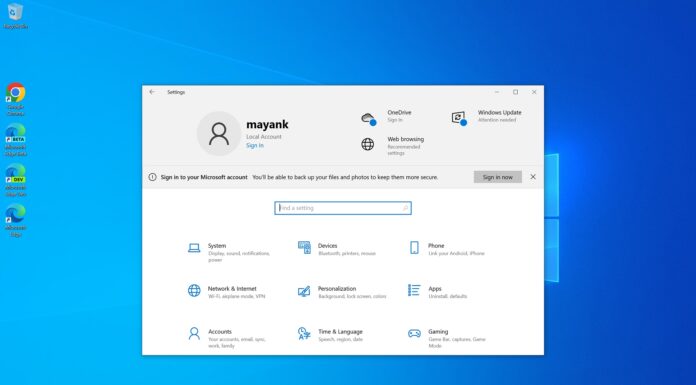The width and height of the screenshot is (696, 385).
Task: Click the Sign in now button
Action: coord(498,177)
